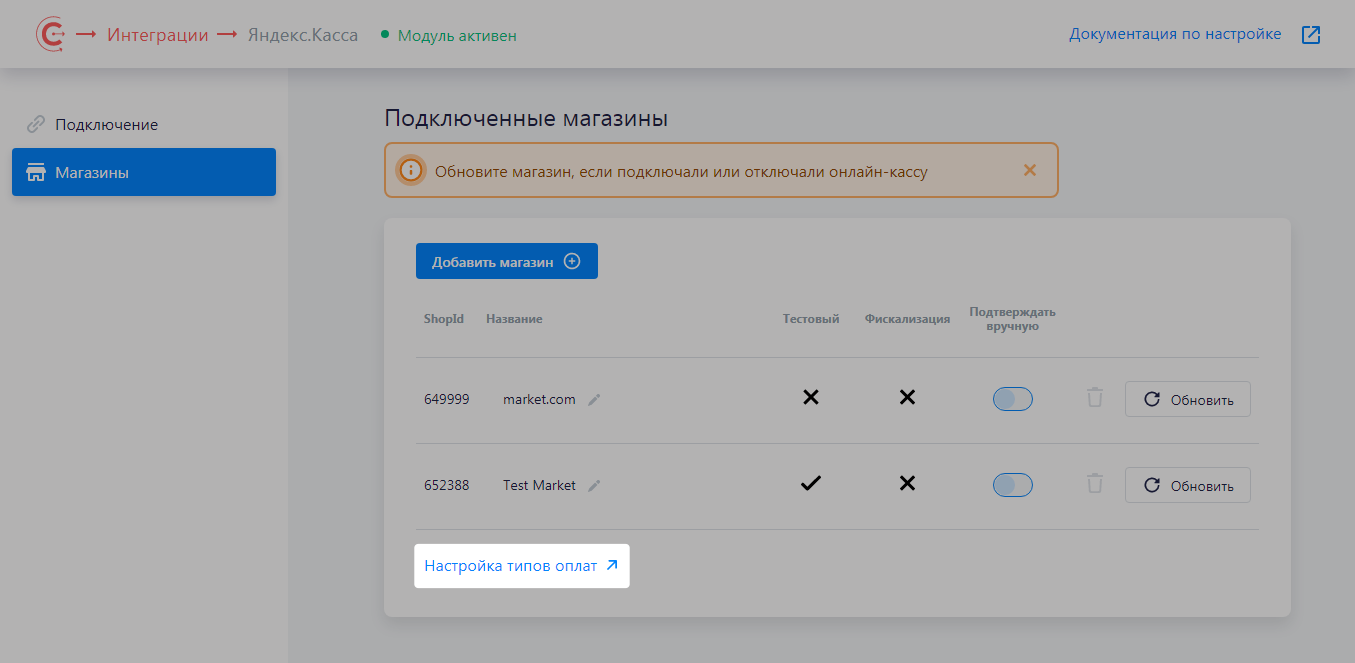Delete the Test Market shop trash icon

(x=1095, y=484)
